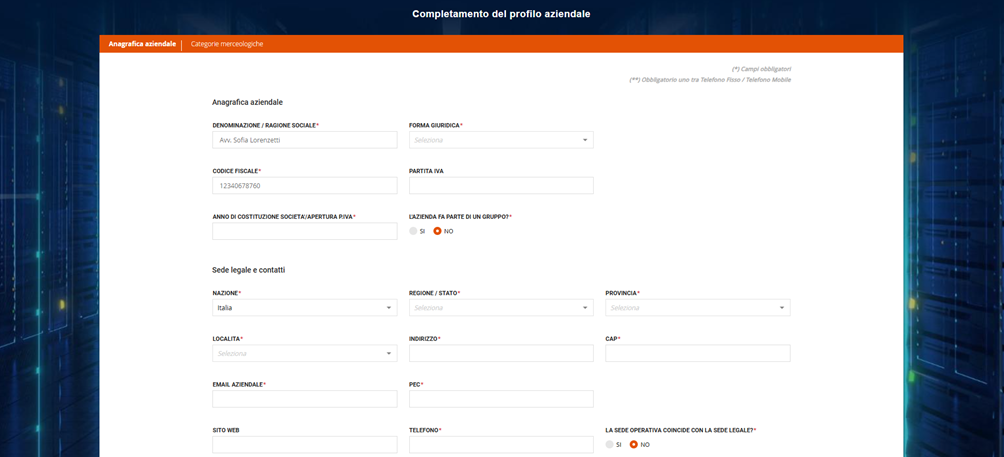Select SI for sede operativa coincide
Screen dimensions: 1004x457
click(x=610, y=444)
